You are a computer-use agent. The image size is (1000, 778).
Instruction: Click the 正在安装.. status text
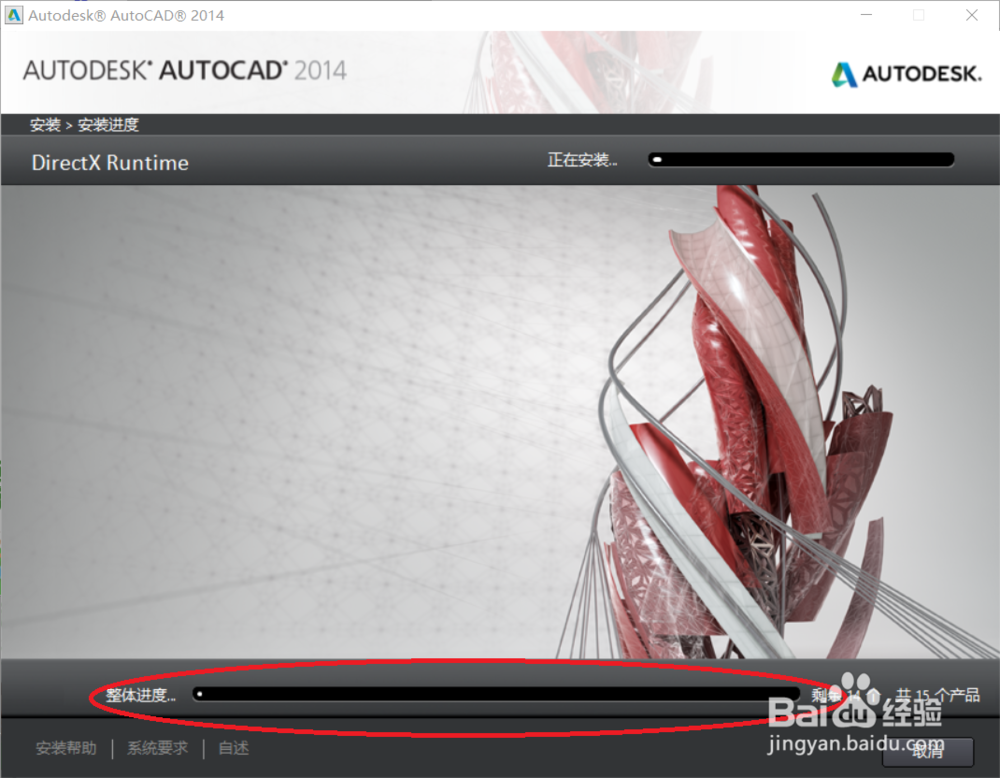582,160
